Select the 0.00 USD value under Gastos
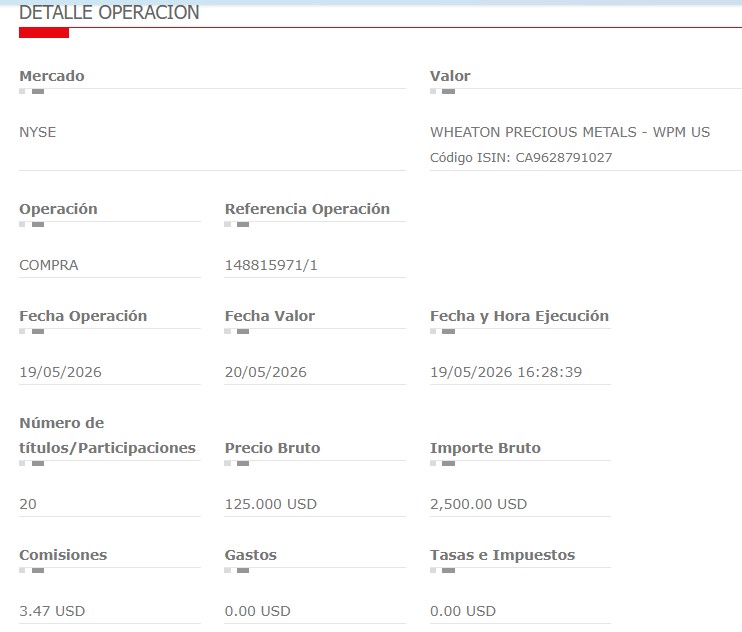Screen dimensions: 742x632 pos(257,611)
